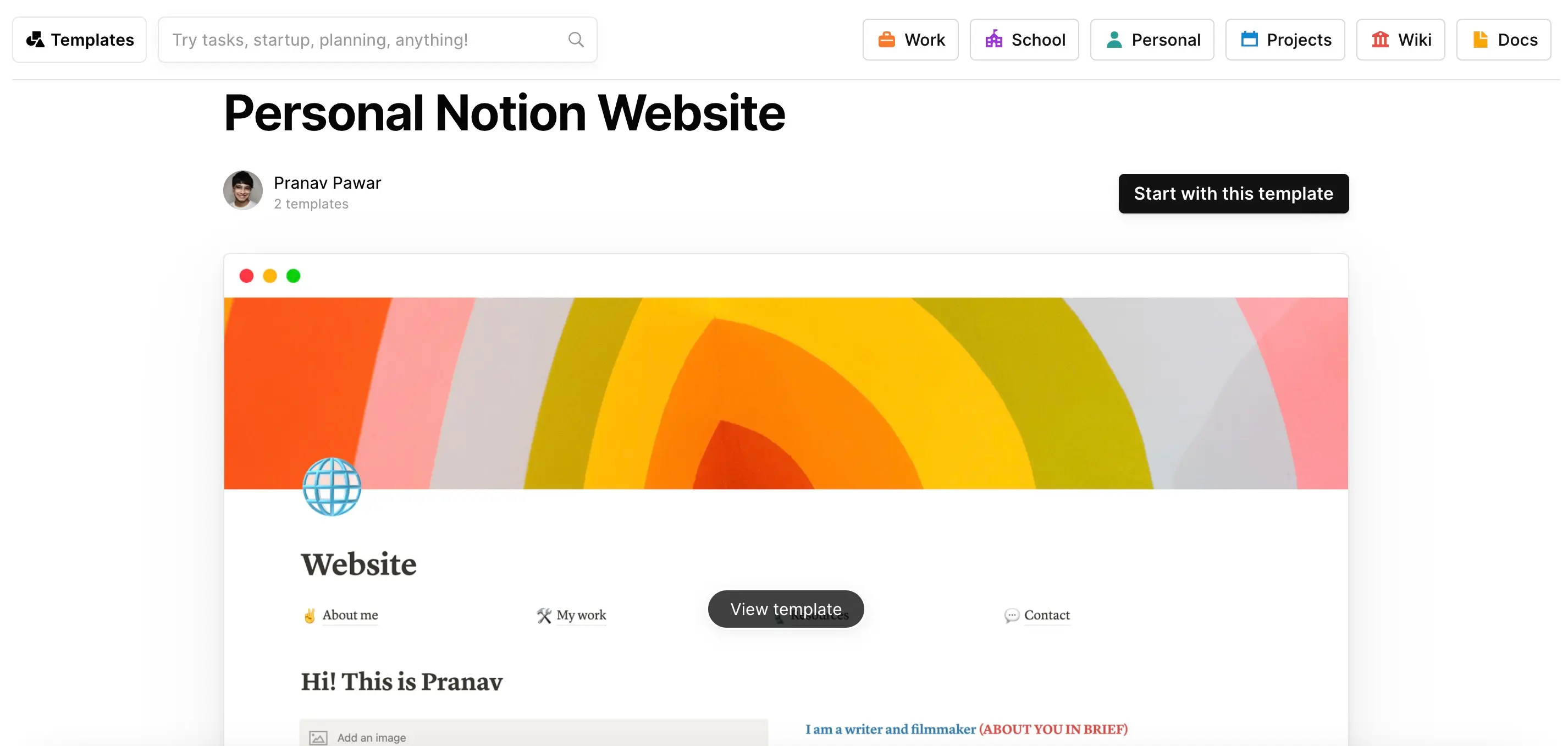Click the Templates logo icon
This screenshot has width=1568, height=746.
click(36, 39)
